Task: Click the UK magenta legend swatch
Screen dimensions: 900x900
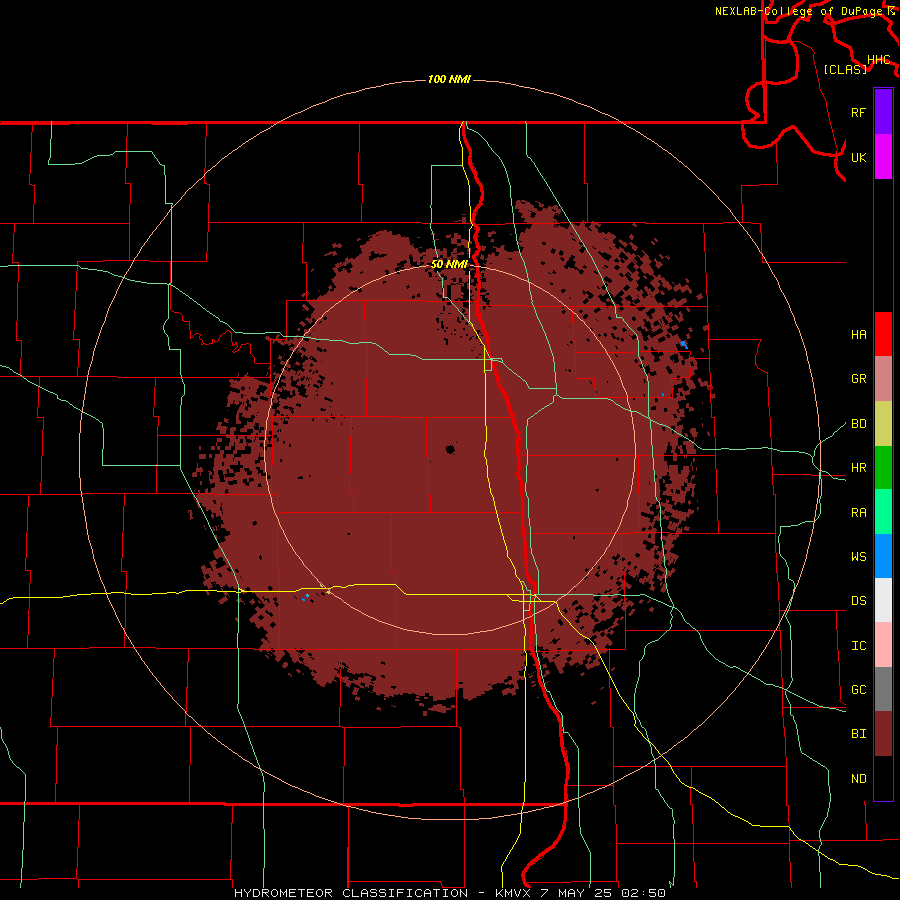Action: point(883,157)
